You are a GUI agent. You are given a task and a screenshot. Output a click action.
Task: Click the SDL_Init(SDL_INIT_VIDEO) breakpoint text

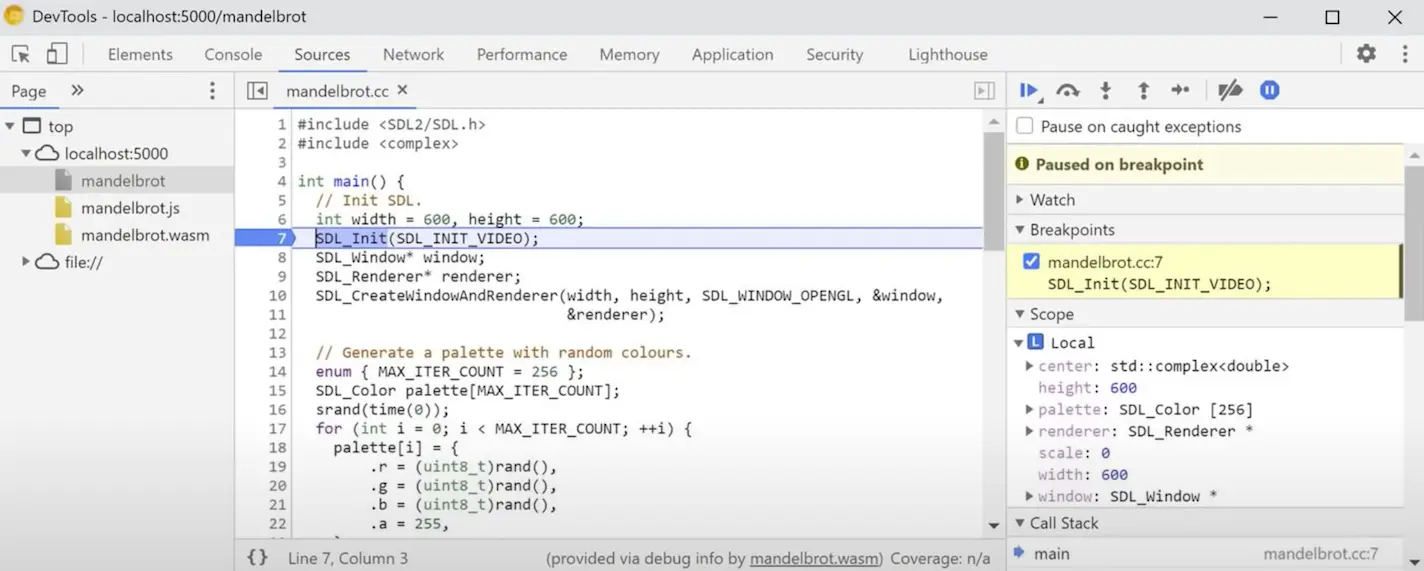pyautogui.click(x=1159, y=284)
